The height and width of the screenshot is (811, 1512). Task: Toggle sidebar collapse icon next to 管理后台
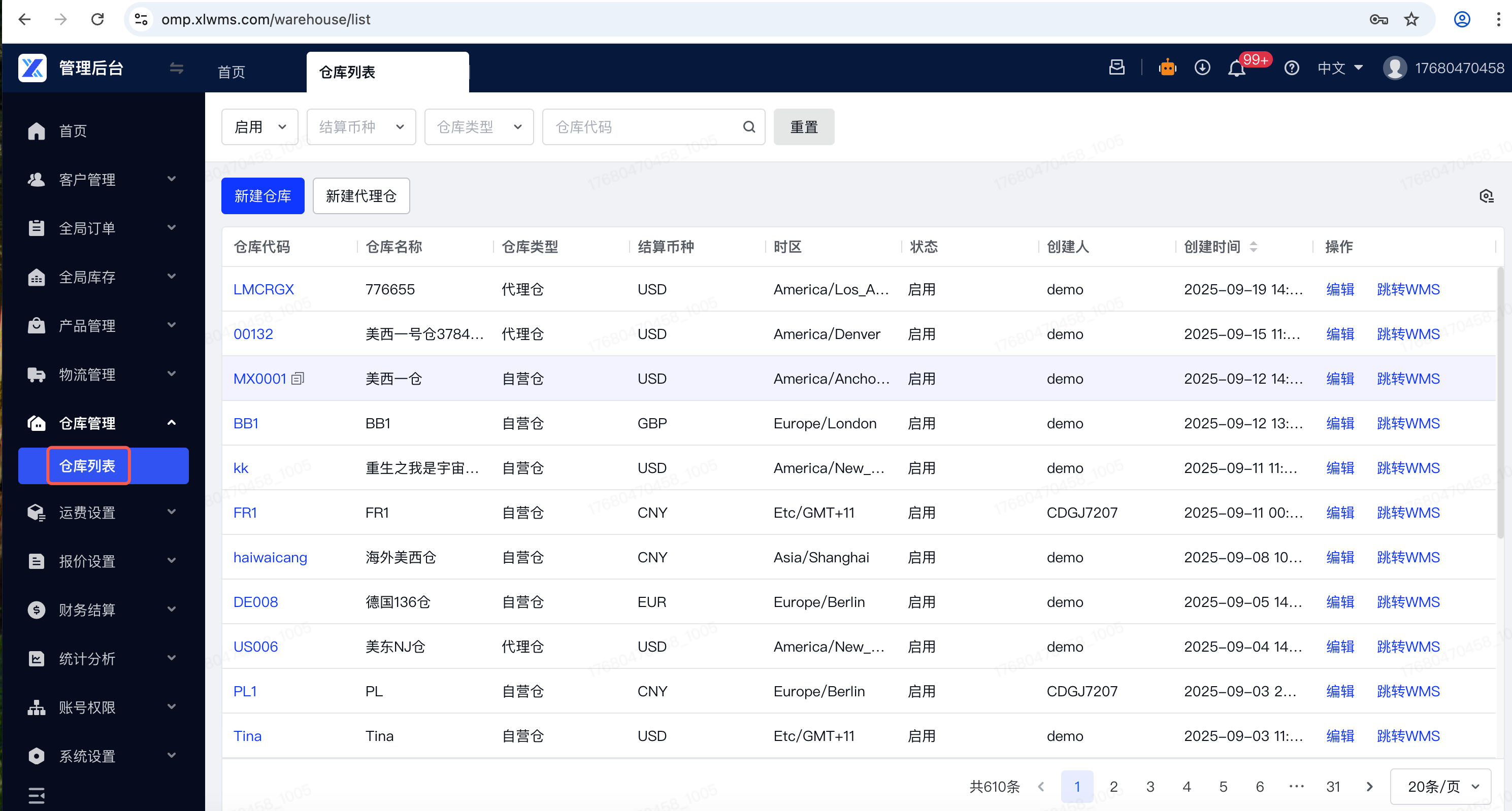pyautogui.click(x=176, y=68)
